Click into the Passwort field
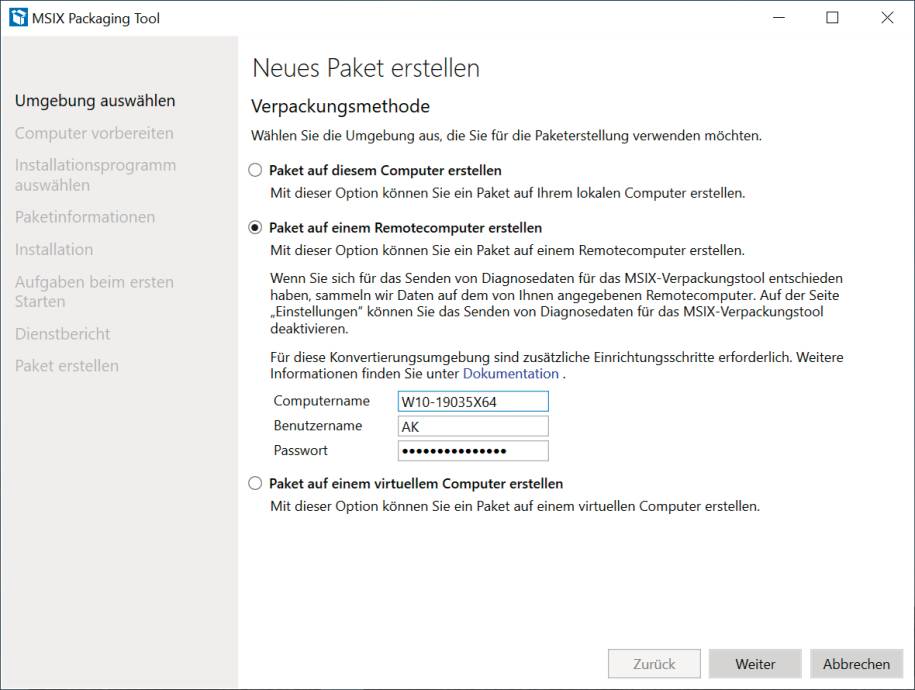915x690 pixels. point(473,451)
